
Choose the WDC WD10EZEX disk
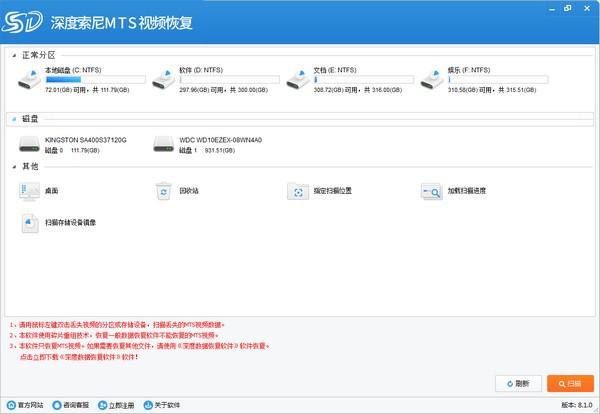click(x=163, y=145)
